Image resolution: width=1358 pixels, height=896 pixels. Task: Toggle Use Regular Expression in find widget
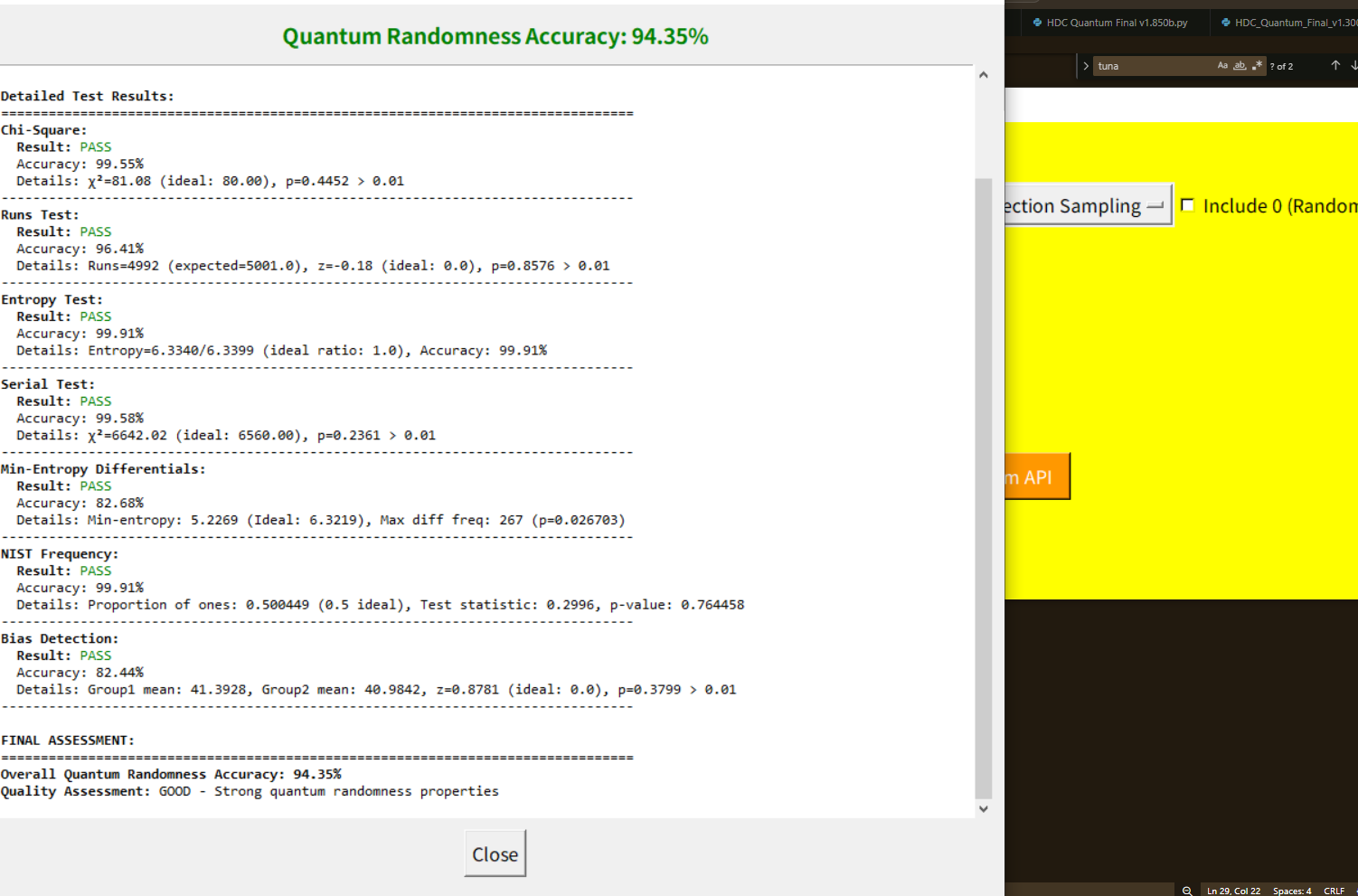[x=1257, y=66]
